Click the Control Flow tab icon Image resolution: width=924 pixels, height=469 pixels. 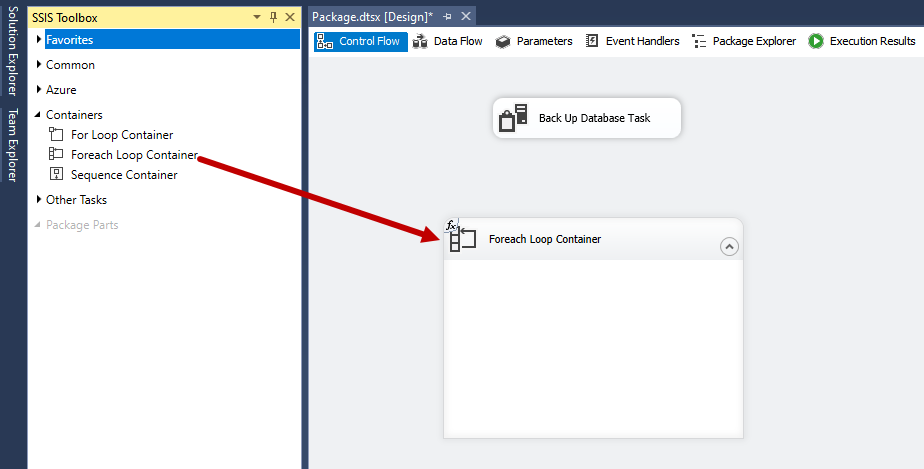(325, 41)
